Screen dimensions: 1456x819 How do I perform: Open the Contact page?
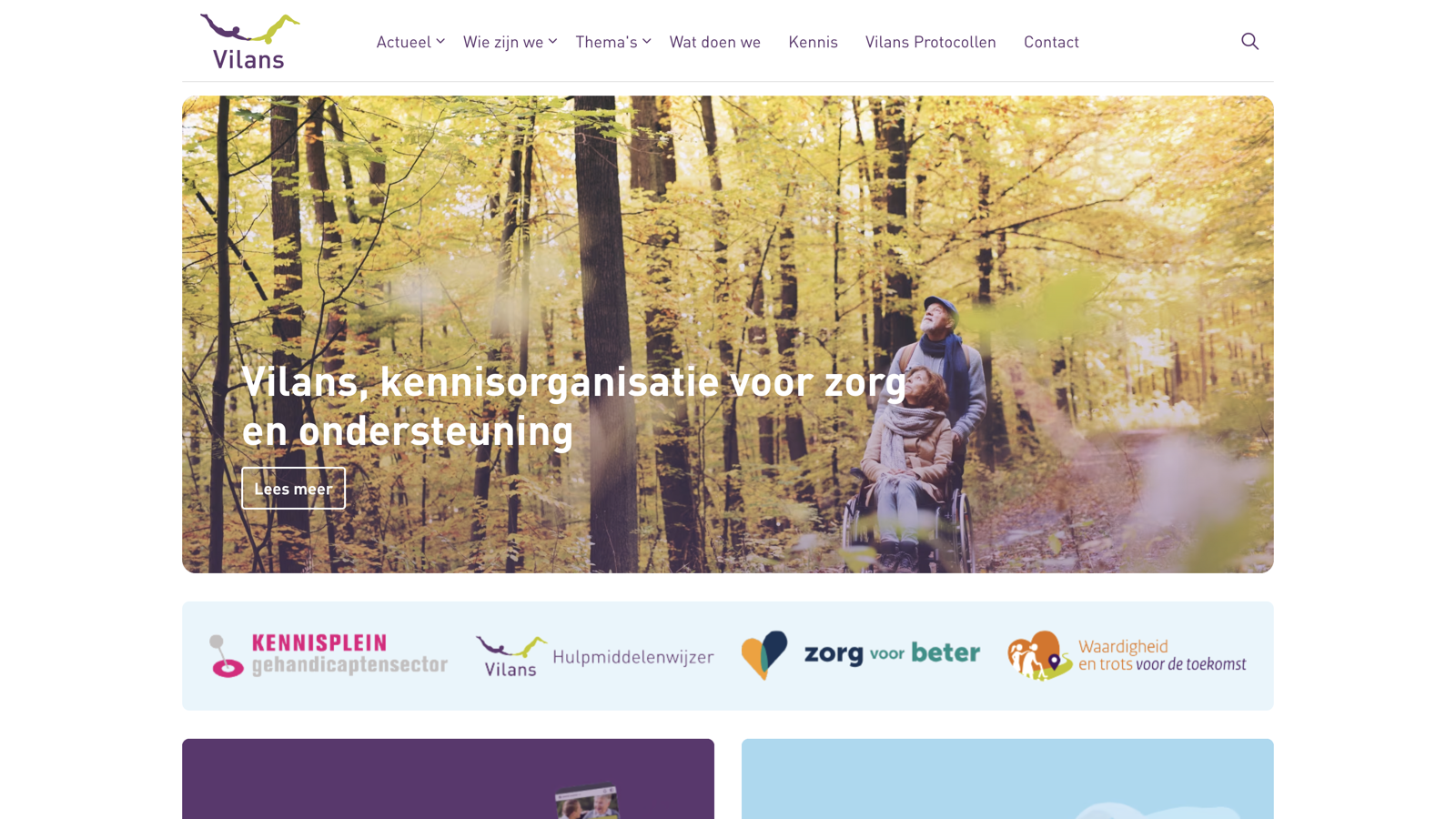pyautogui.click(x=1051, y=42)
